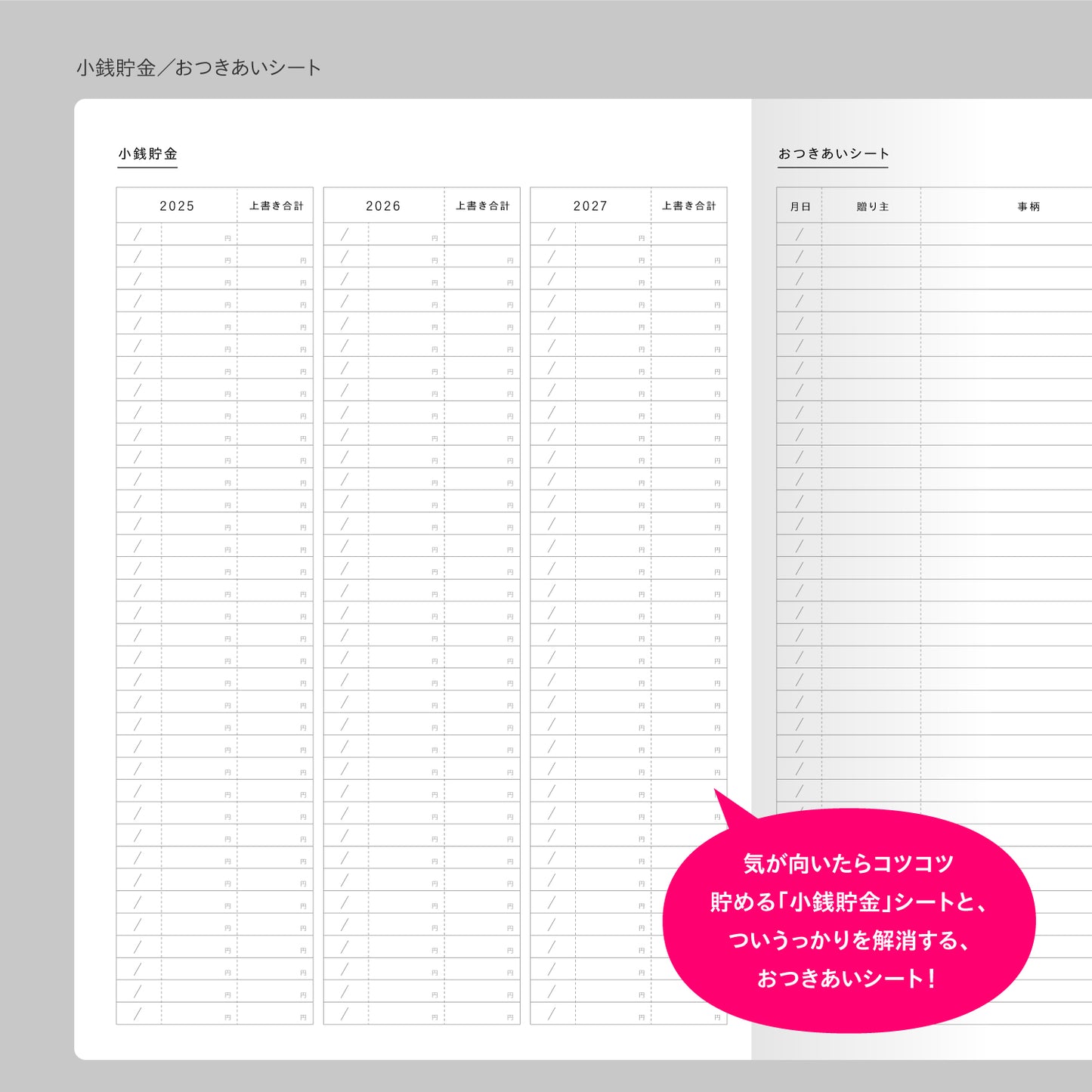Viewport: 1092px width, 1092px height.
Task: Click the 事柄 column header
Action: pos(1029,206)
